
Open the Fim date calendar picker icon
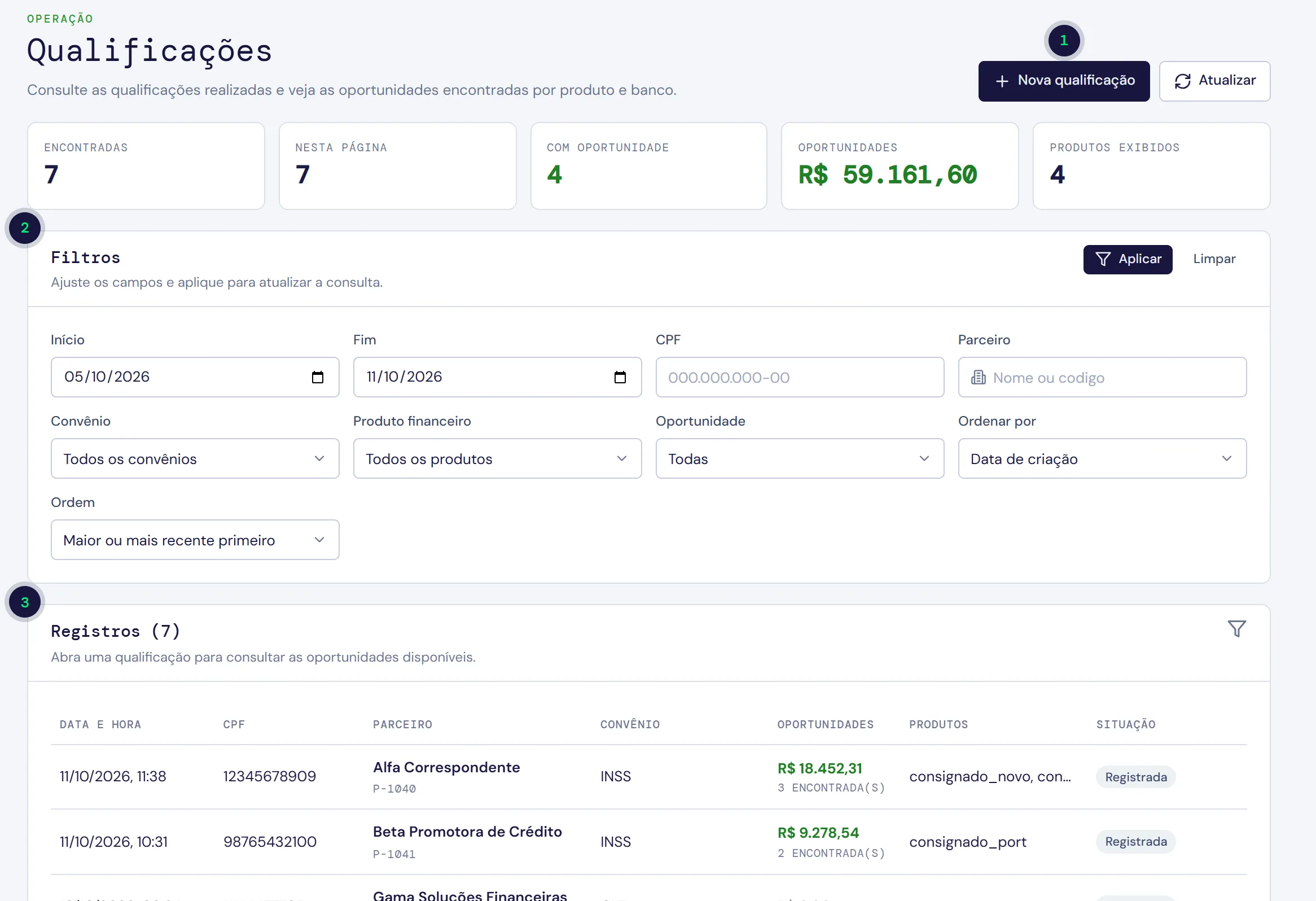[620, 377]
